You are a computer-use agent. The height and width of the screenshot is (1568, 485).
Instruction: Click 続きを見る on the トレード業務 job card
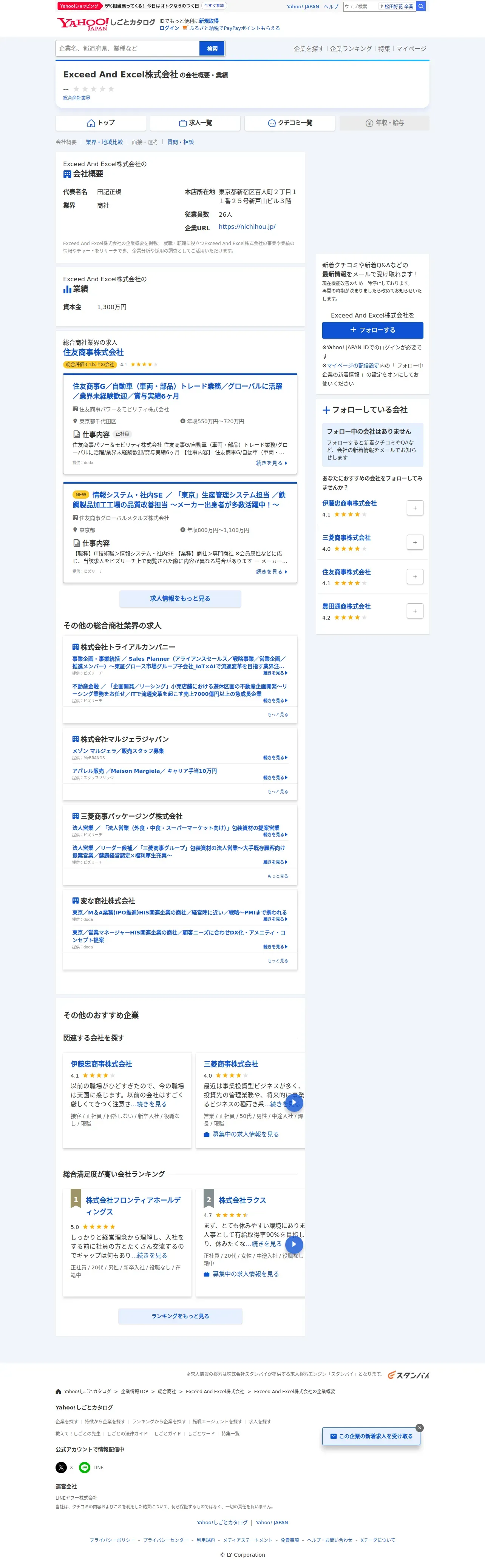point(271,463)
